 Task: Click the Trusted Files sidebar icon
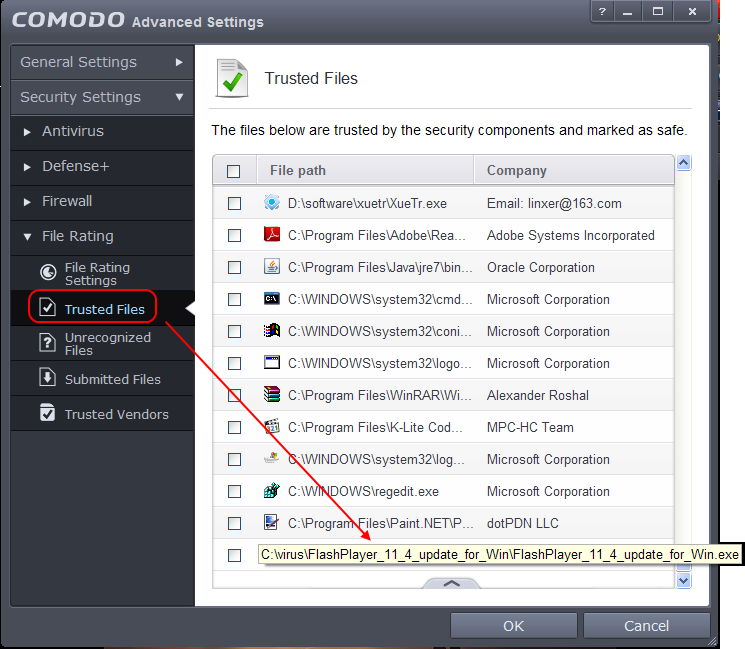pos(48,307)
